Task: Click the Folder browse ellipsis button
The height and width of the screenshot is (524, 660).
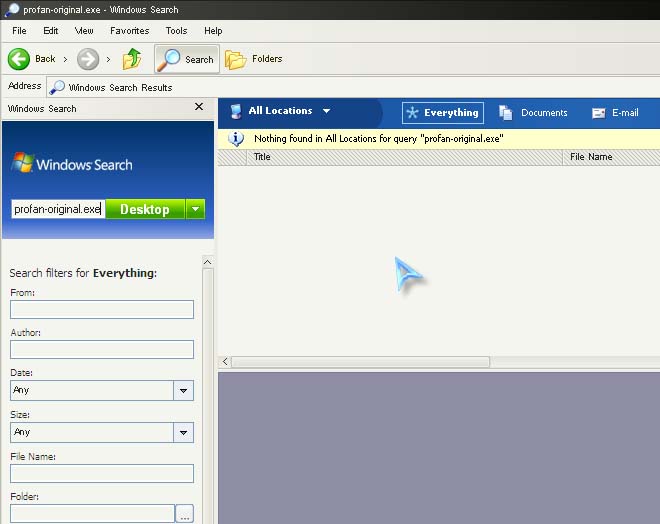Action: [185, 514]
